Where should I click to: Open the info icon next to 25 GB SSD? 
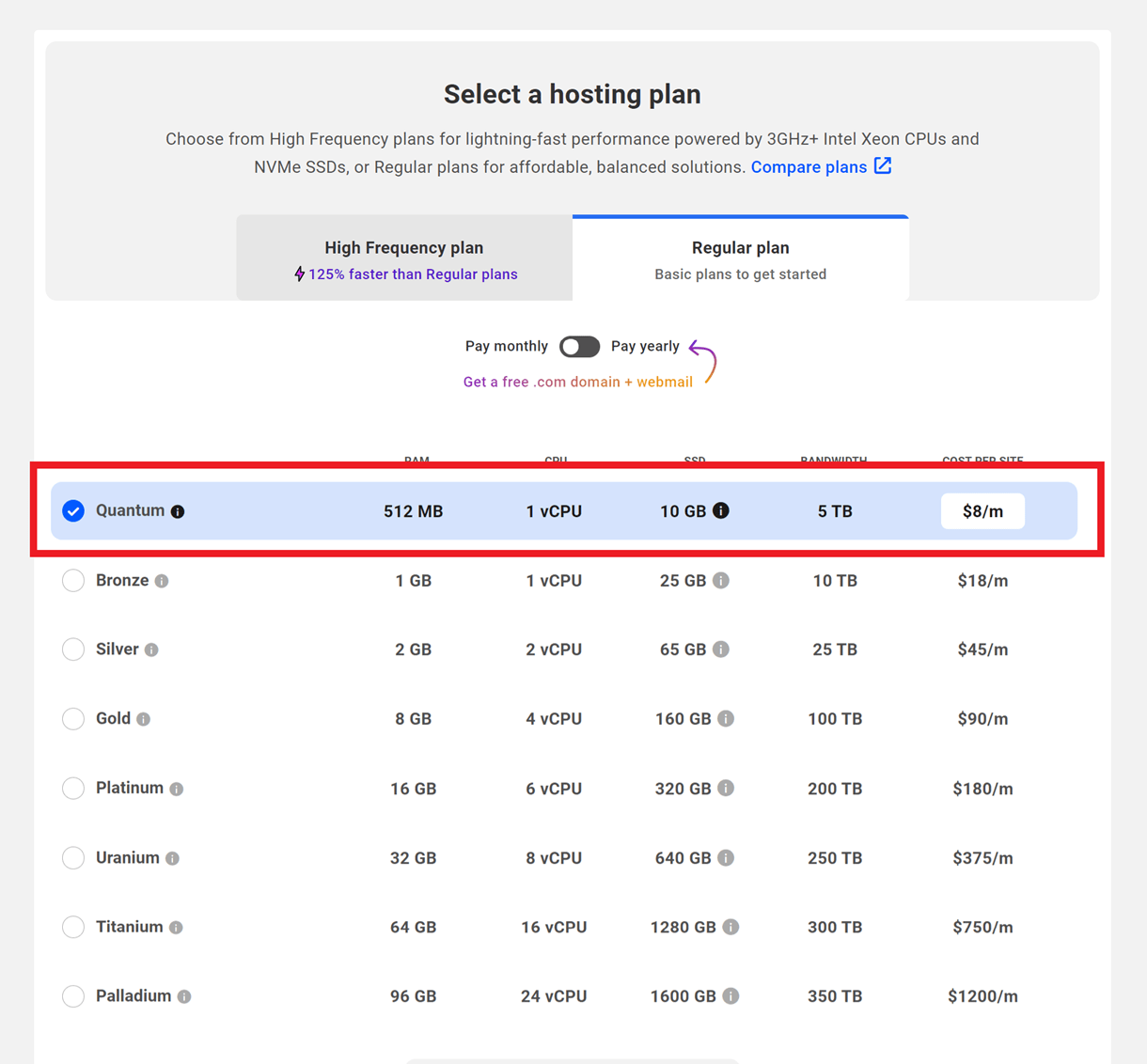click(x=721, y=580)
